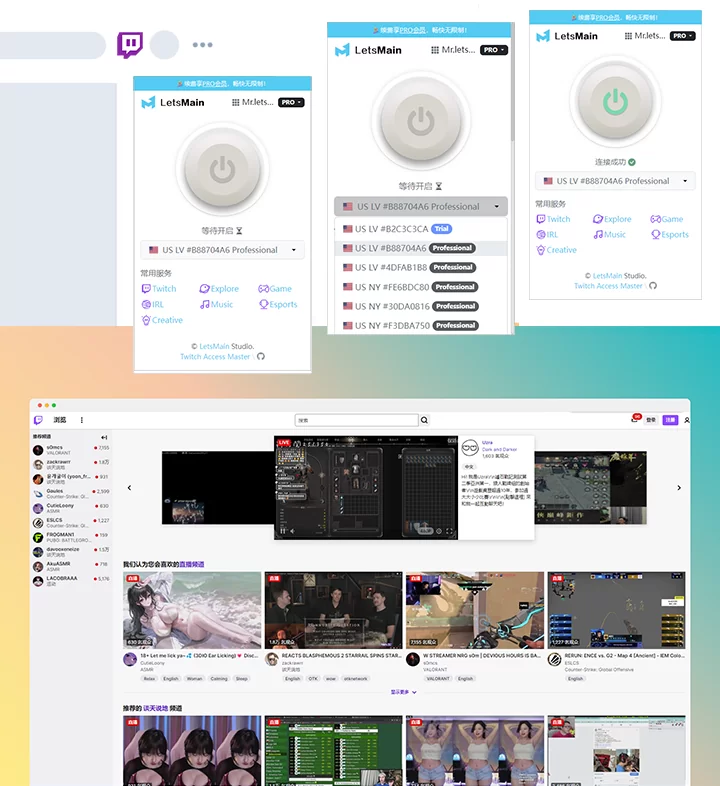Open the Twitch Access Master link in left popup

(x=215, y=356)
